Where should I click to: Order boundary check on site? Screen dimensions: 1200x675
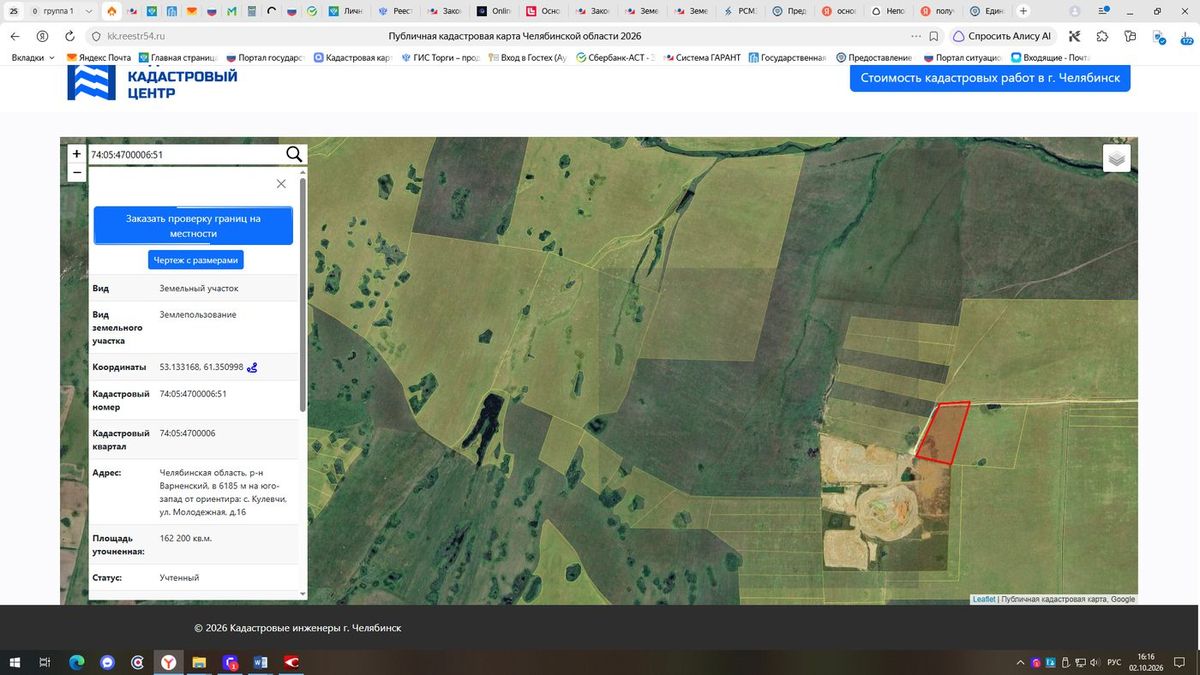(x=193, y=226)
